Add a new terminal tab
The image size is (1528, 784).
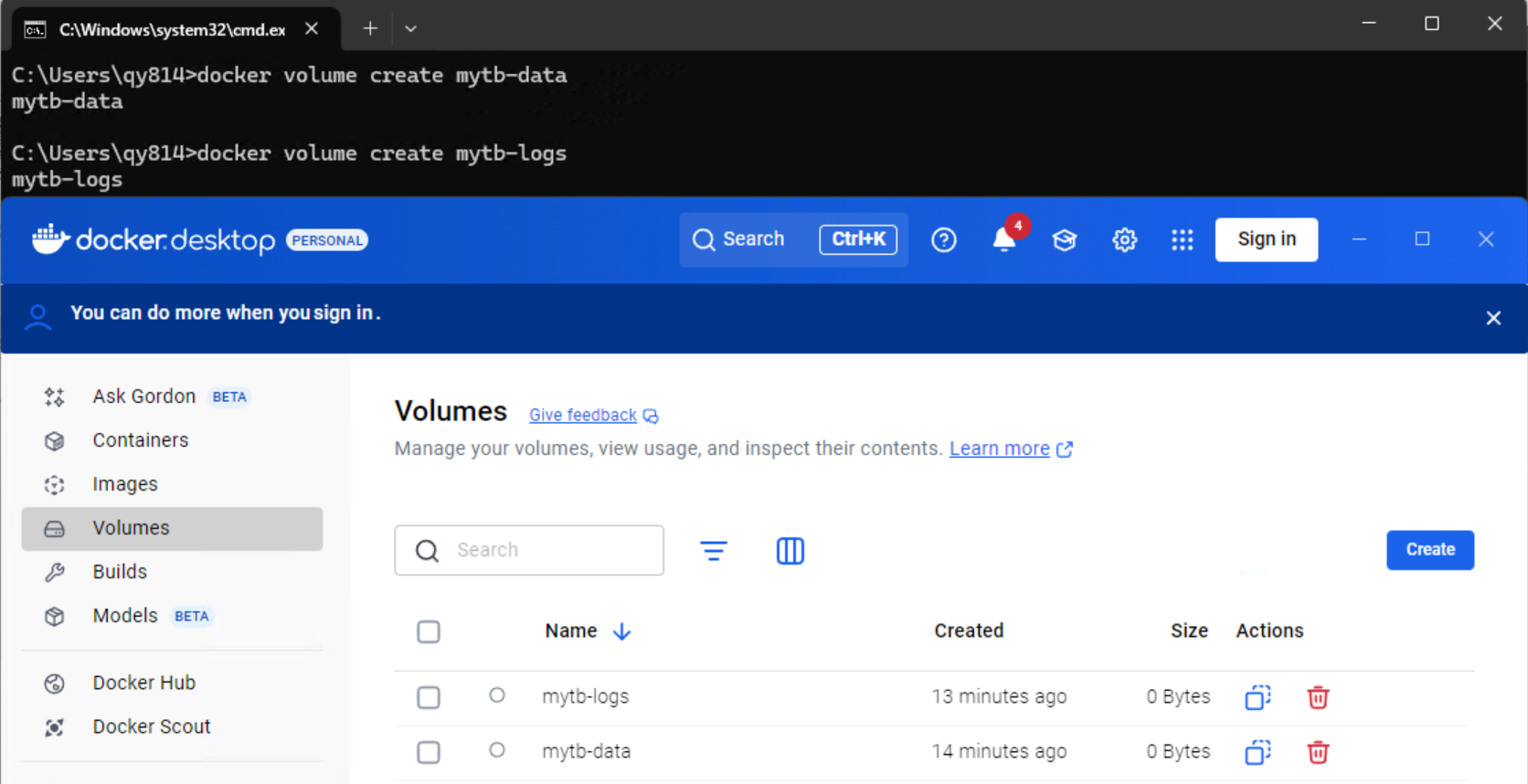(370, 28)
